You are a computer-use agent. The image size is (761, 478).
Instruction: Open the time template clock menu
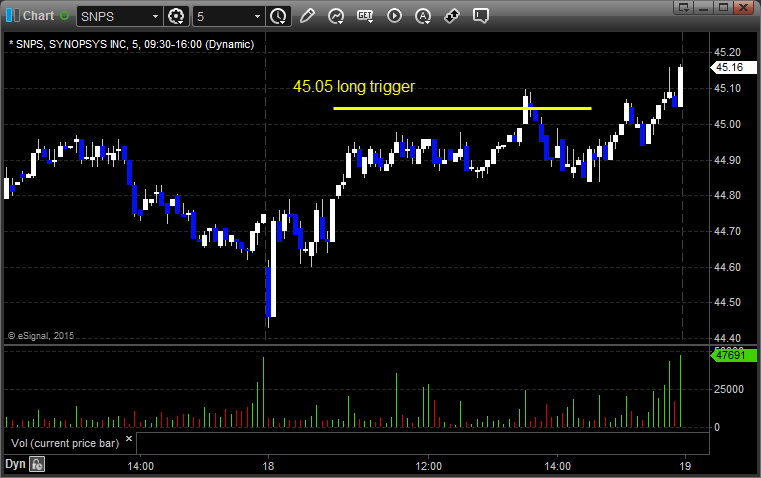[x=278, y=16]
